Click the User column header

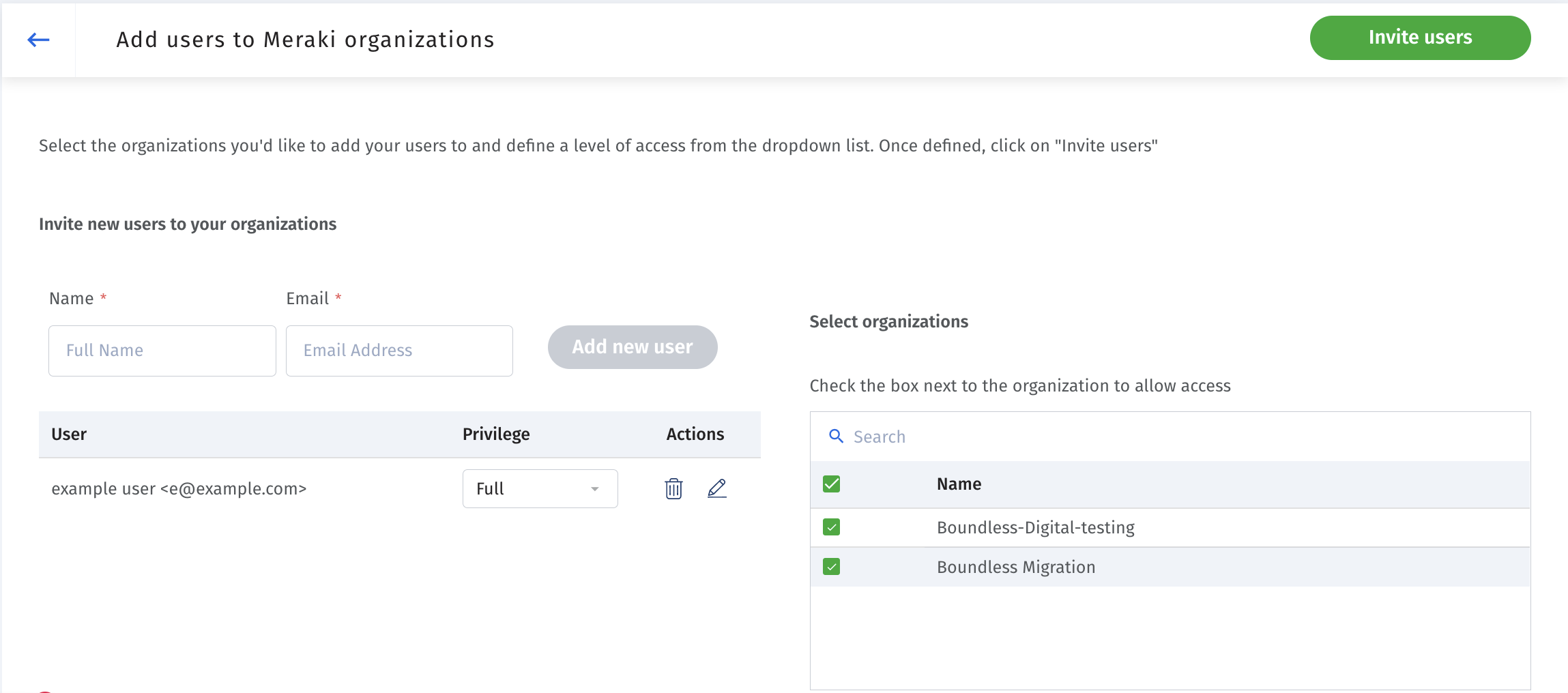(x=69, y=434)
